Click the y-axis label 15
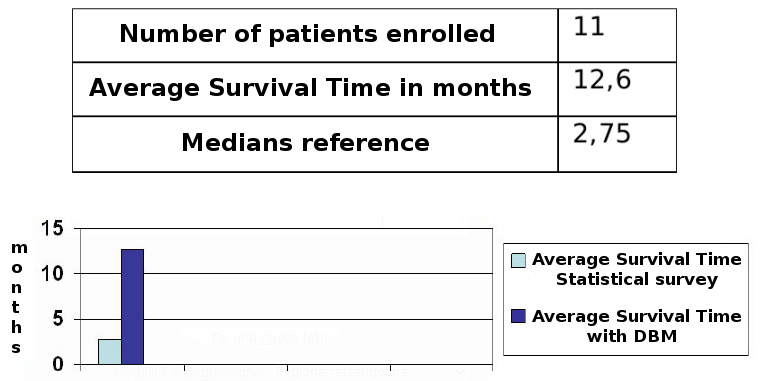The width and height of the screenshot is (760, 381). (x=53, y=228)
